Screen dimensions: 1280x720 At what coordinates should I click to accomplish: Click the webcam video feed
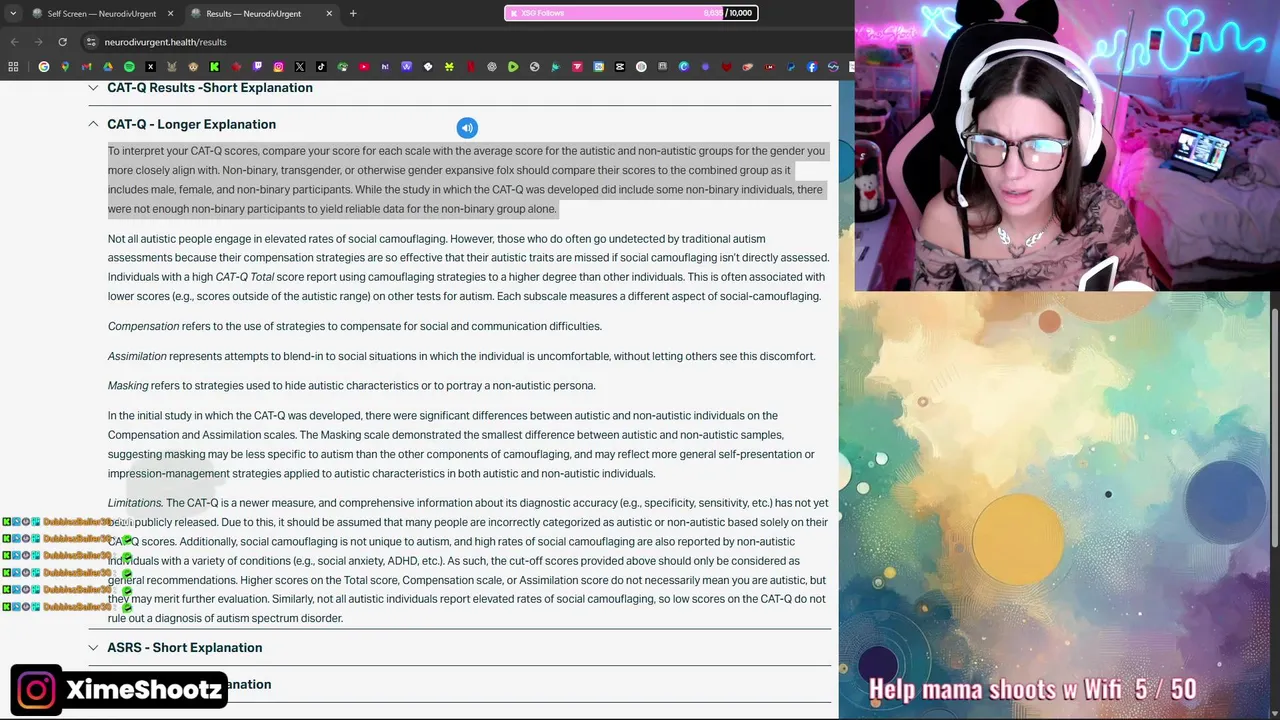1067,145
